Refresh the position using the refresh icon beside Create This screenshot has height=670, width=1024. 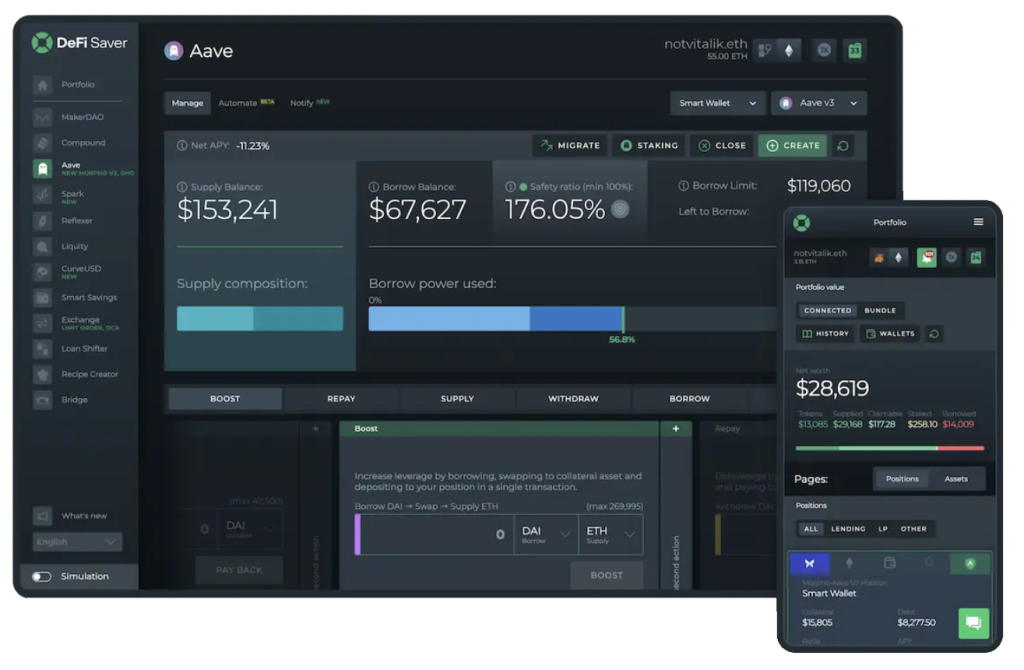(842, 146)
